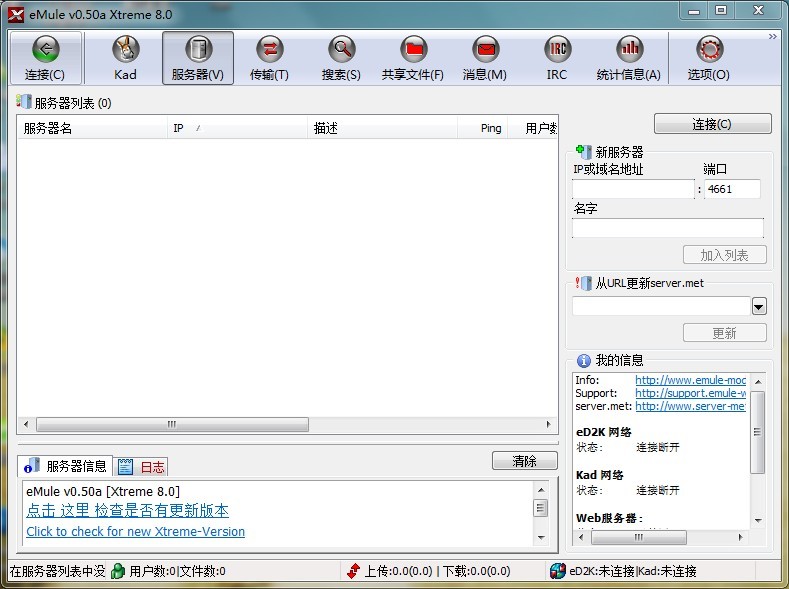
Task: Click 'Click to check for new Xtreme-Version'
Action: (x=135, y=532)
